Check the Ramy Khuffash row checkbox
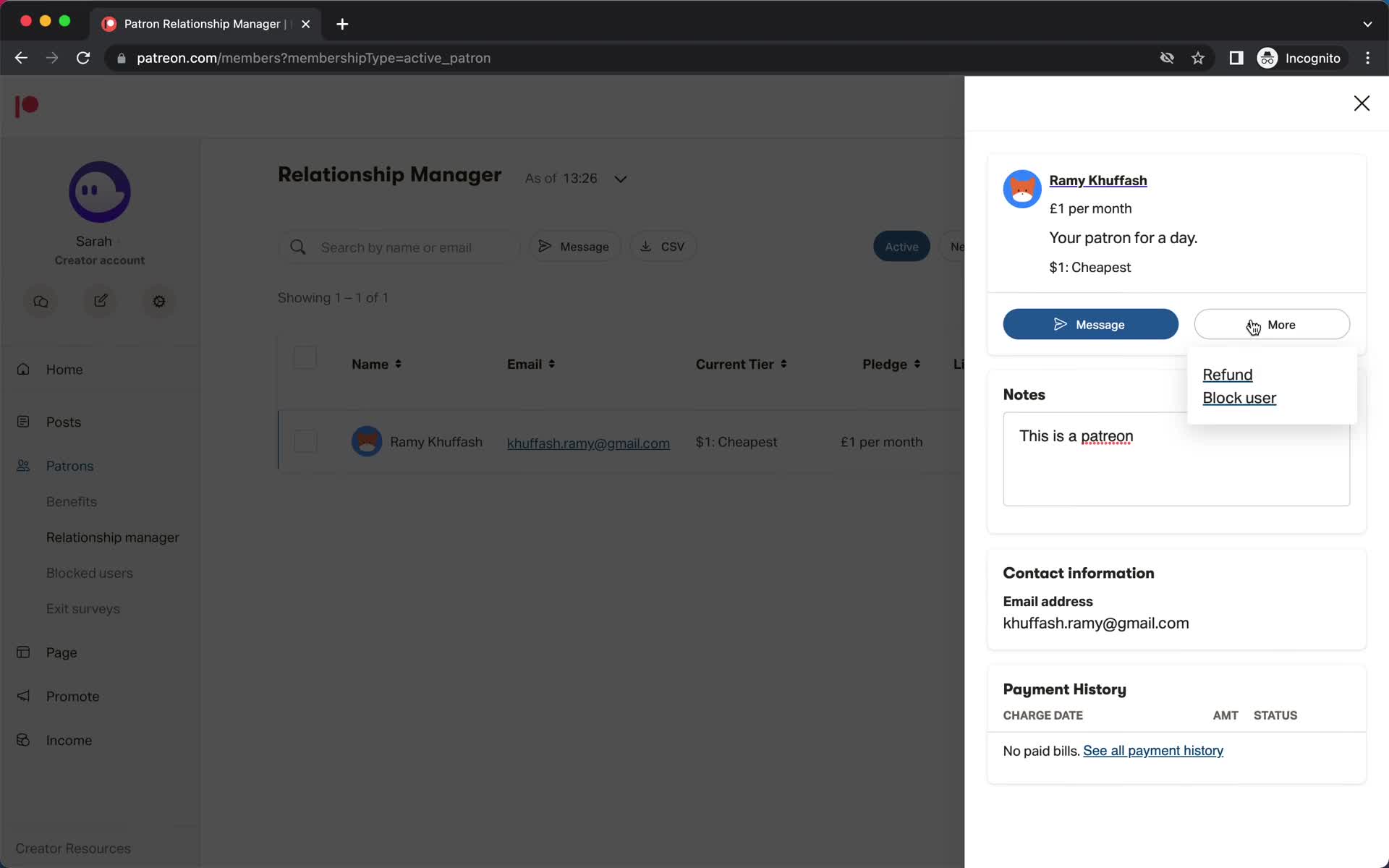1389x868 pixels. point(303,440)
